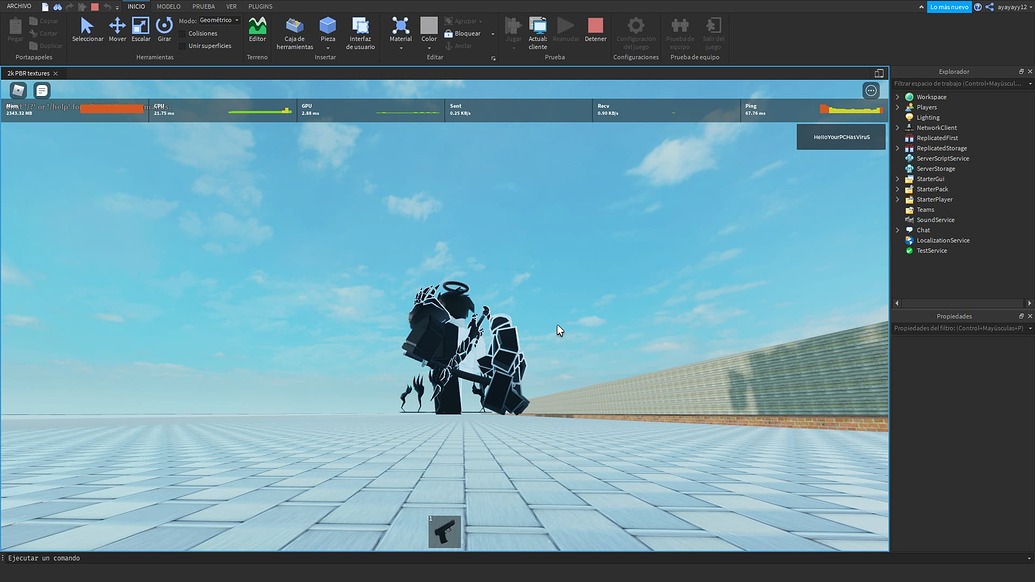
Task: Click the Ejecutar un comando field
Action: (515, 558)
